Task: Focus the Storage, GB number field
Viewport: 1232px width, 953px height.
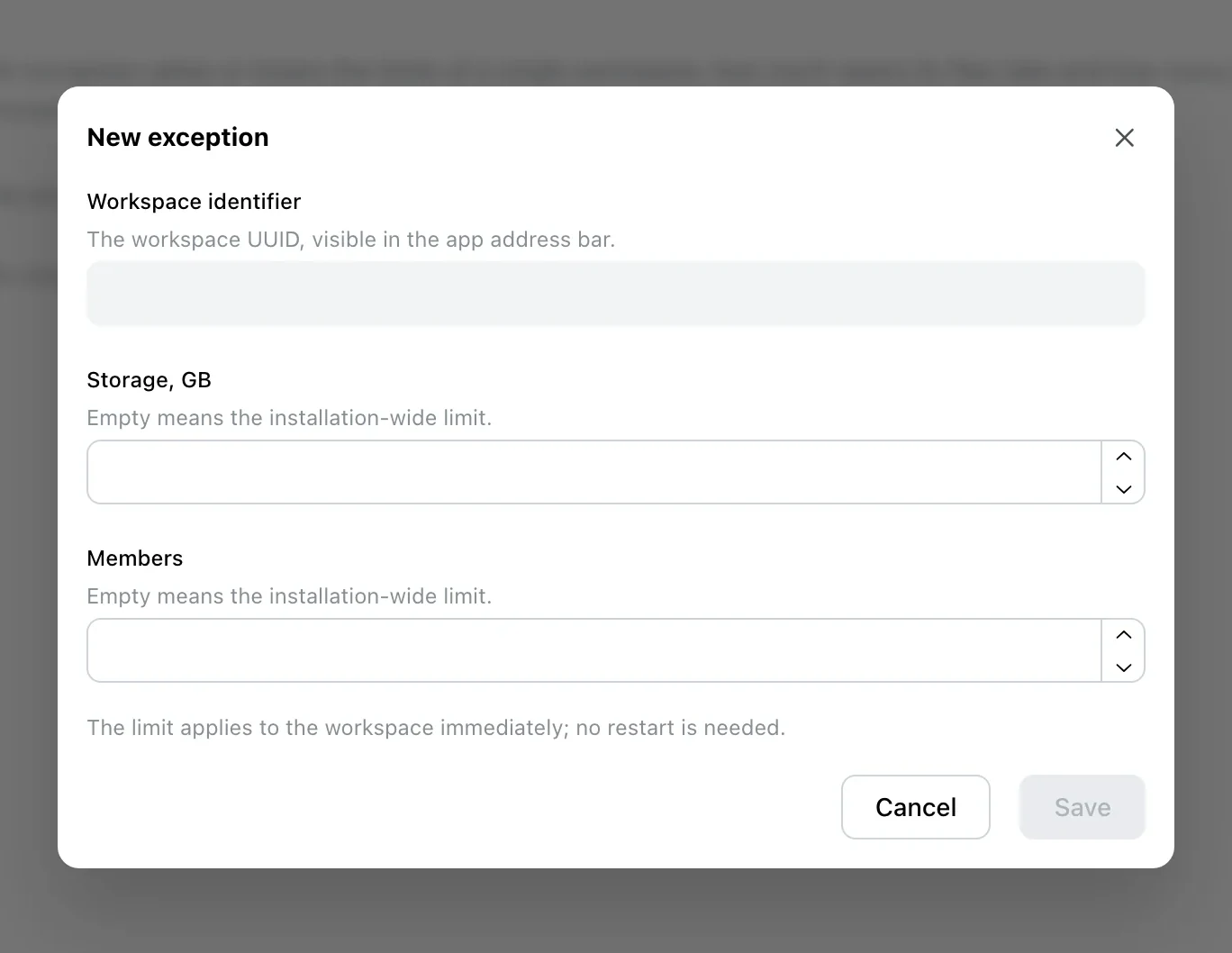Action: pyautogui.click(x=594, y=472)
